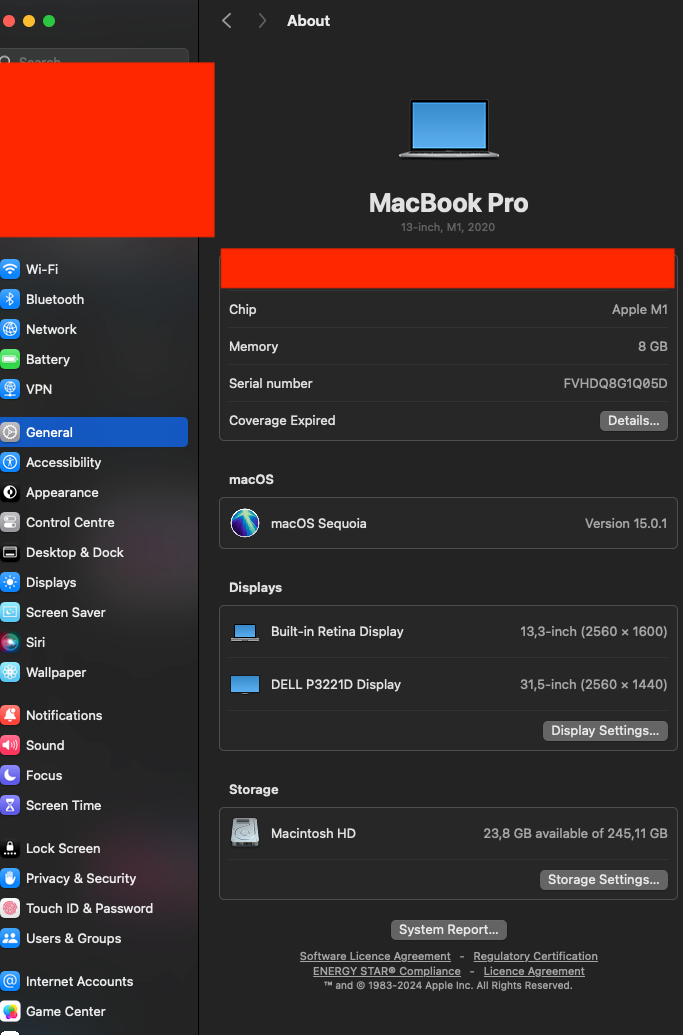Image resolution: width=683 pixels, height=1035 pixels.
Task: Open the Displays sun icon
Action: click(10, 583)
